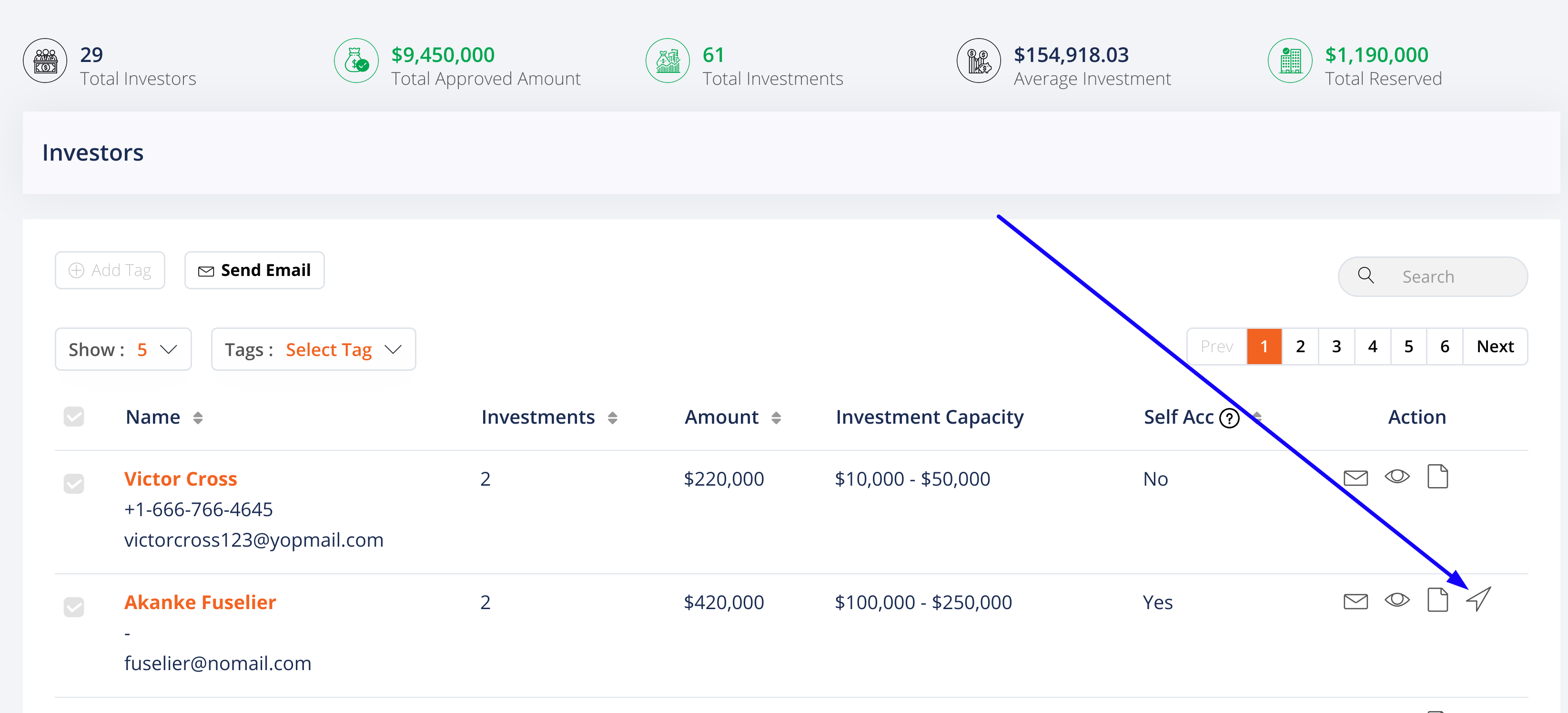Click envelope icon in Akanke Fuselier row

coord(1355,601)
